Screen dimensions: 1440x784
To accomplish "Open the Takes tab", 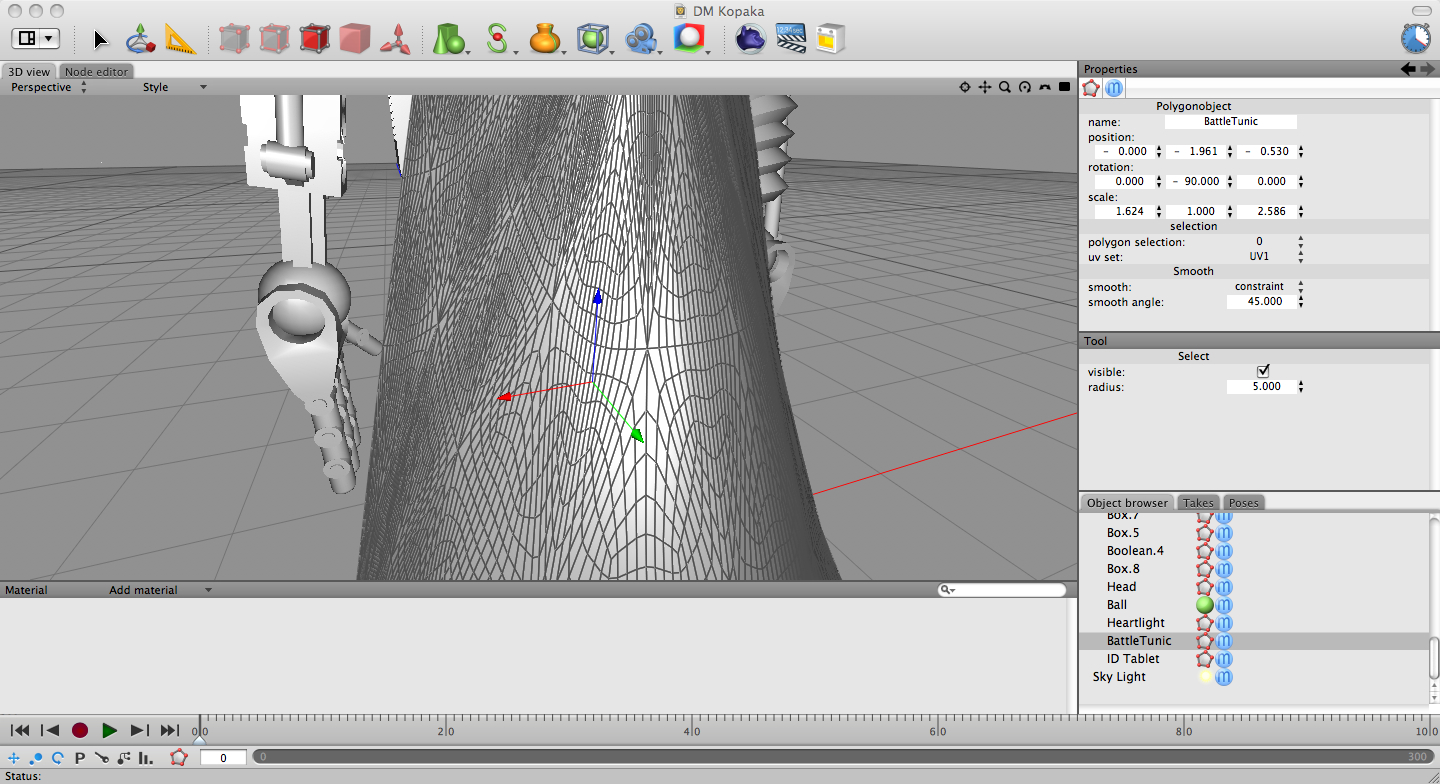I will (x=1198, y=503).
